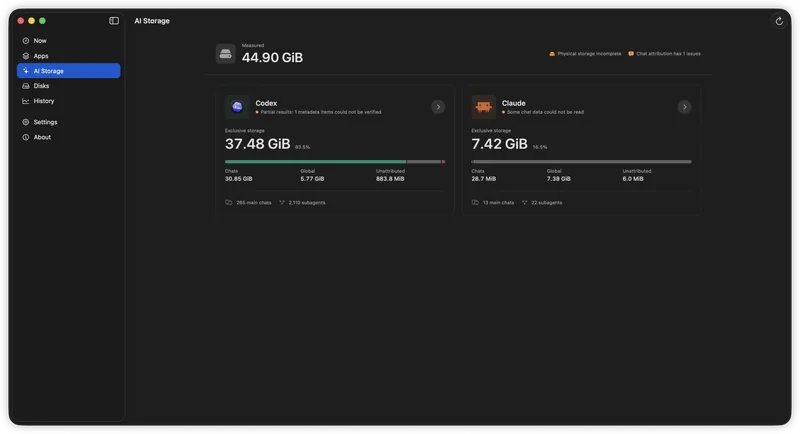
Task: Select AI Storage in the sidebar
Action: coord(68,71)
